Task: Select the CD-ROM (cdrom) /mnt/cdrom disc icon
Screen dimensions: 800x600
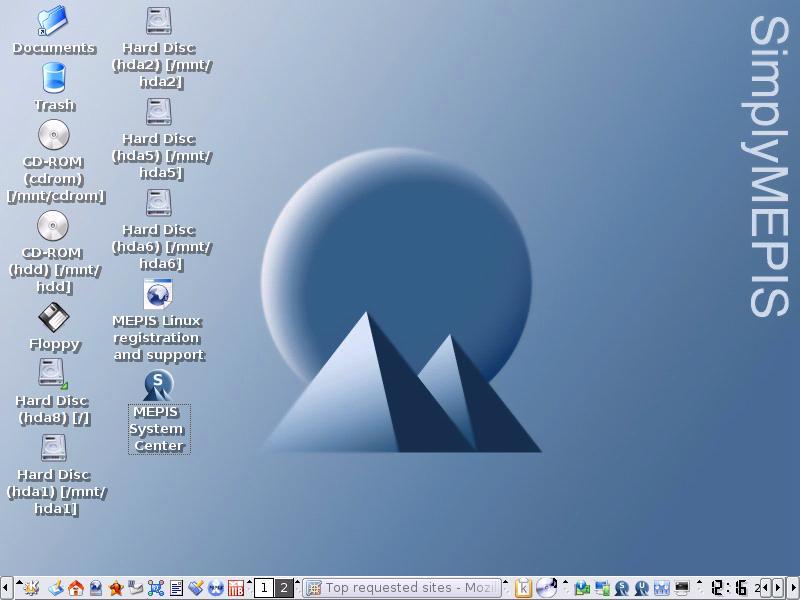Action: [x=54, y=135]
